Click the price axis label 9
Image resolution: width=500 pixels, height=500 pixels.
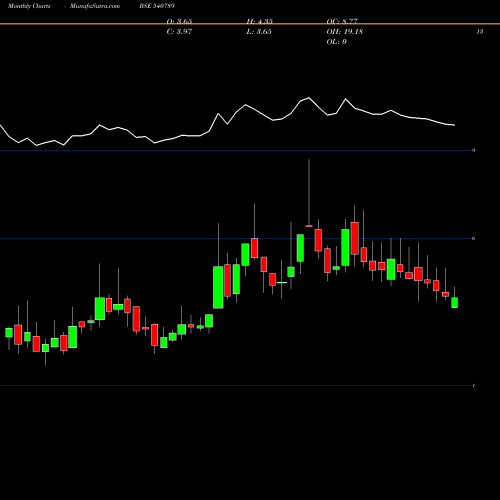[473, 150]
